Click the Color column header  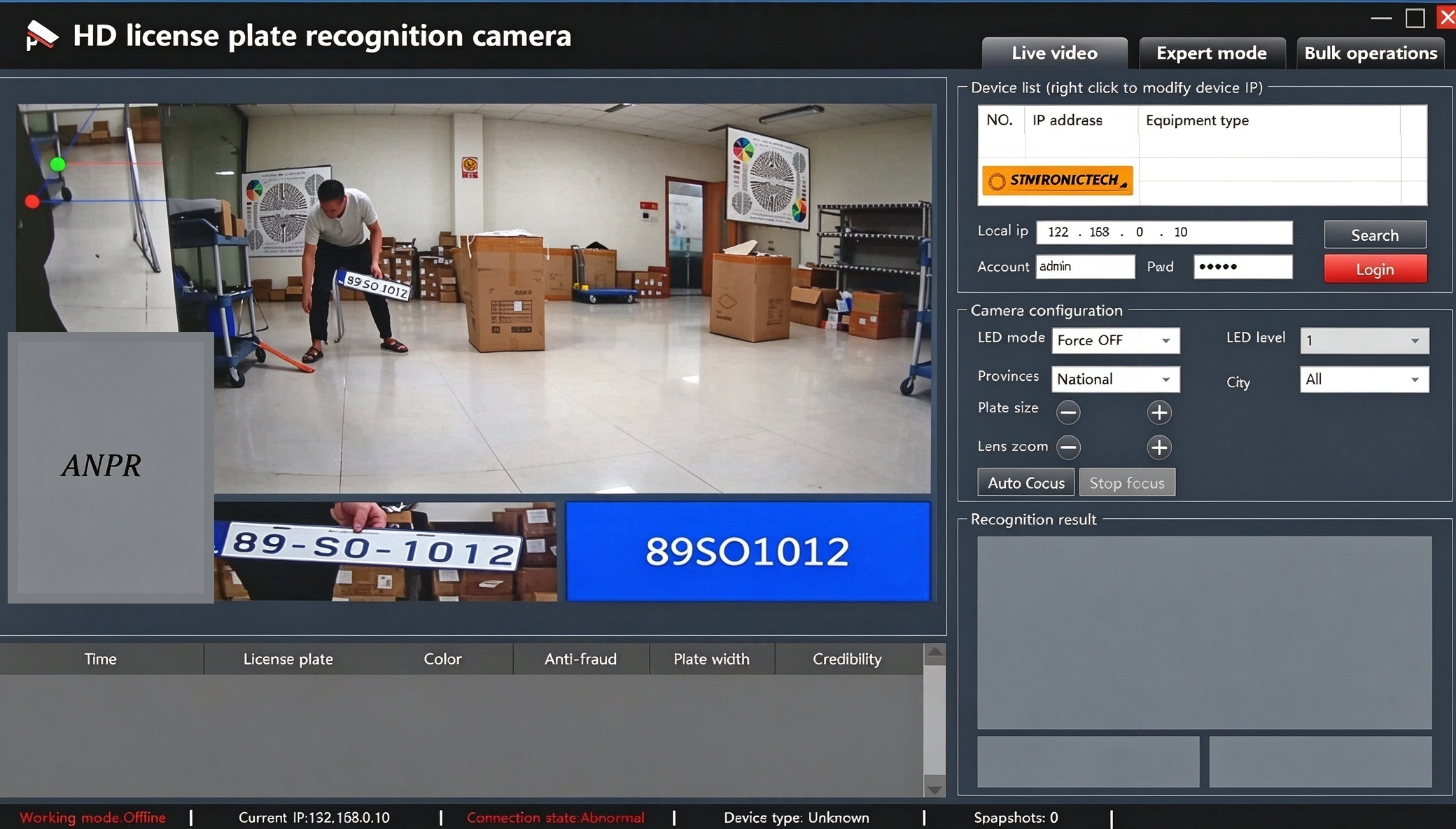pyautogui.click(x=442, y=659)
